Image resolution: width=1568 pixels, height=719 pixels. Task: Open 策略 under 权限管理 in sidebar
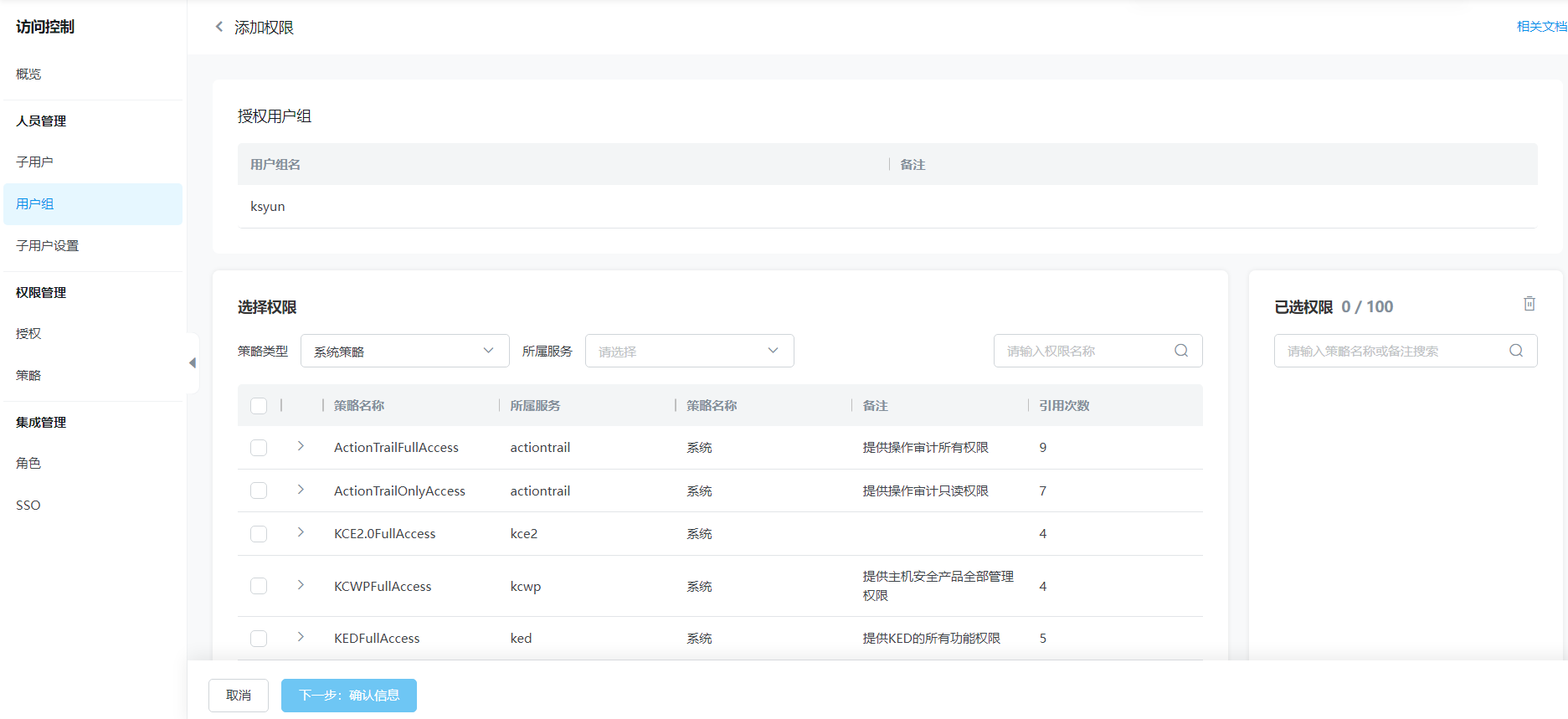click(28, 375)
